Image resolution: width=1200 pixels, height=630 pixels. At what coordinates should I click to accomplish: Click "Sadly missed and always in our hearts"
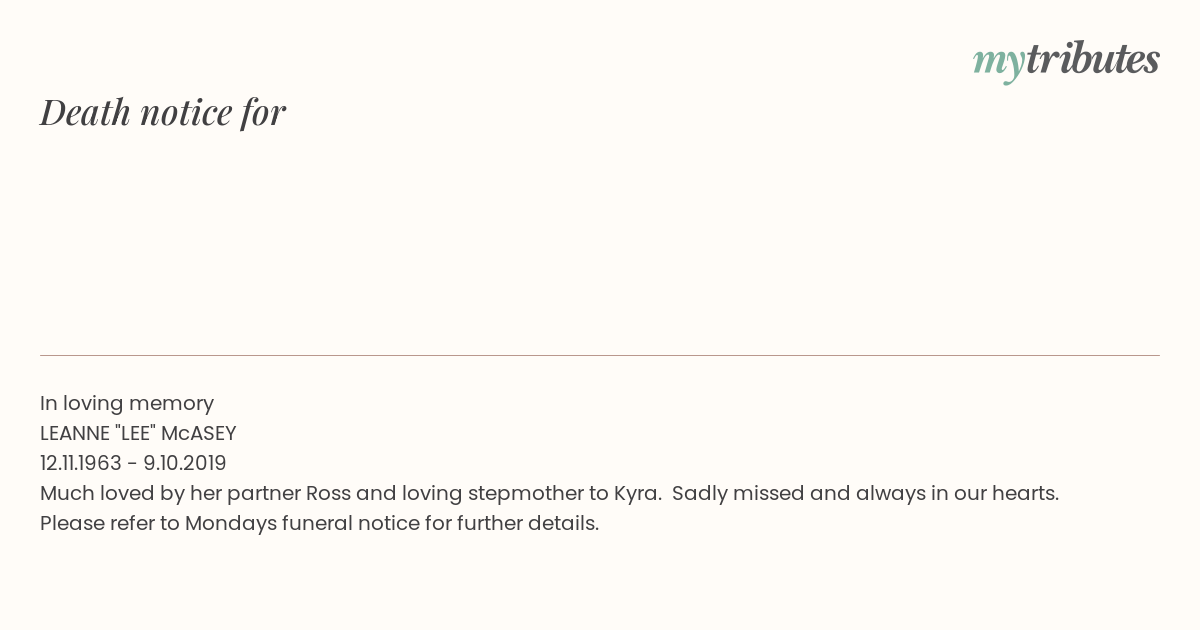(864, 494)
